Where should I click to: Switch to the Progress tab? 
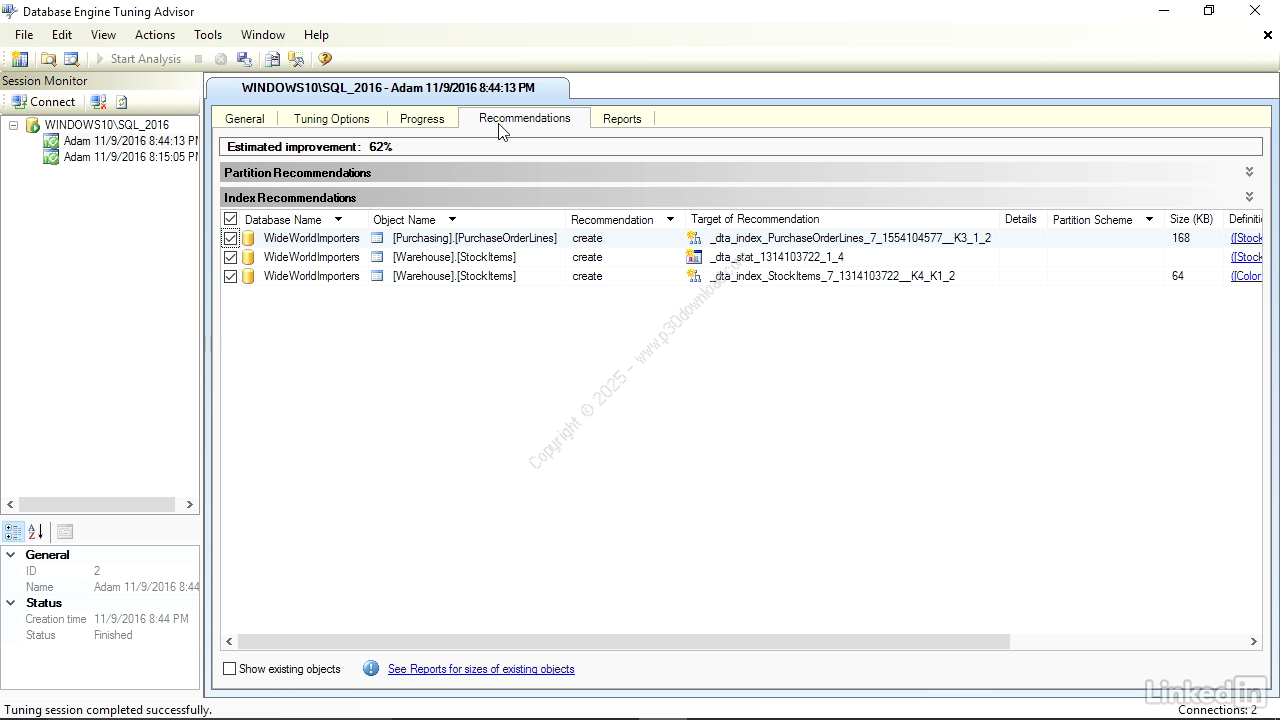[x=422, y=119]
